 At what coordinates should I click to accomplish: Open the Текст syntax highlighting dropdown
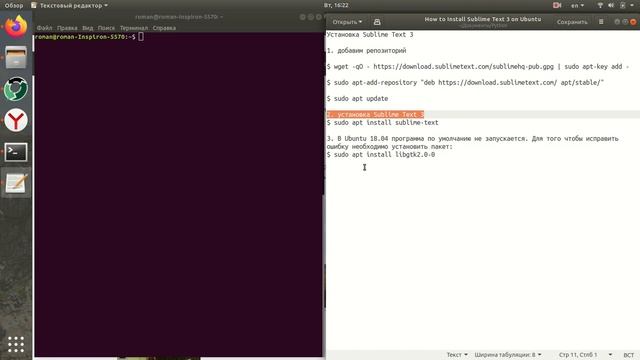(x=457, y=355)
